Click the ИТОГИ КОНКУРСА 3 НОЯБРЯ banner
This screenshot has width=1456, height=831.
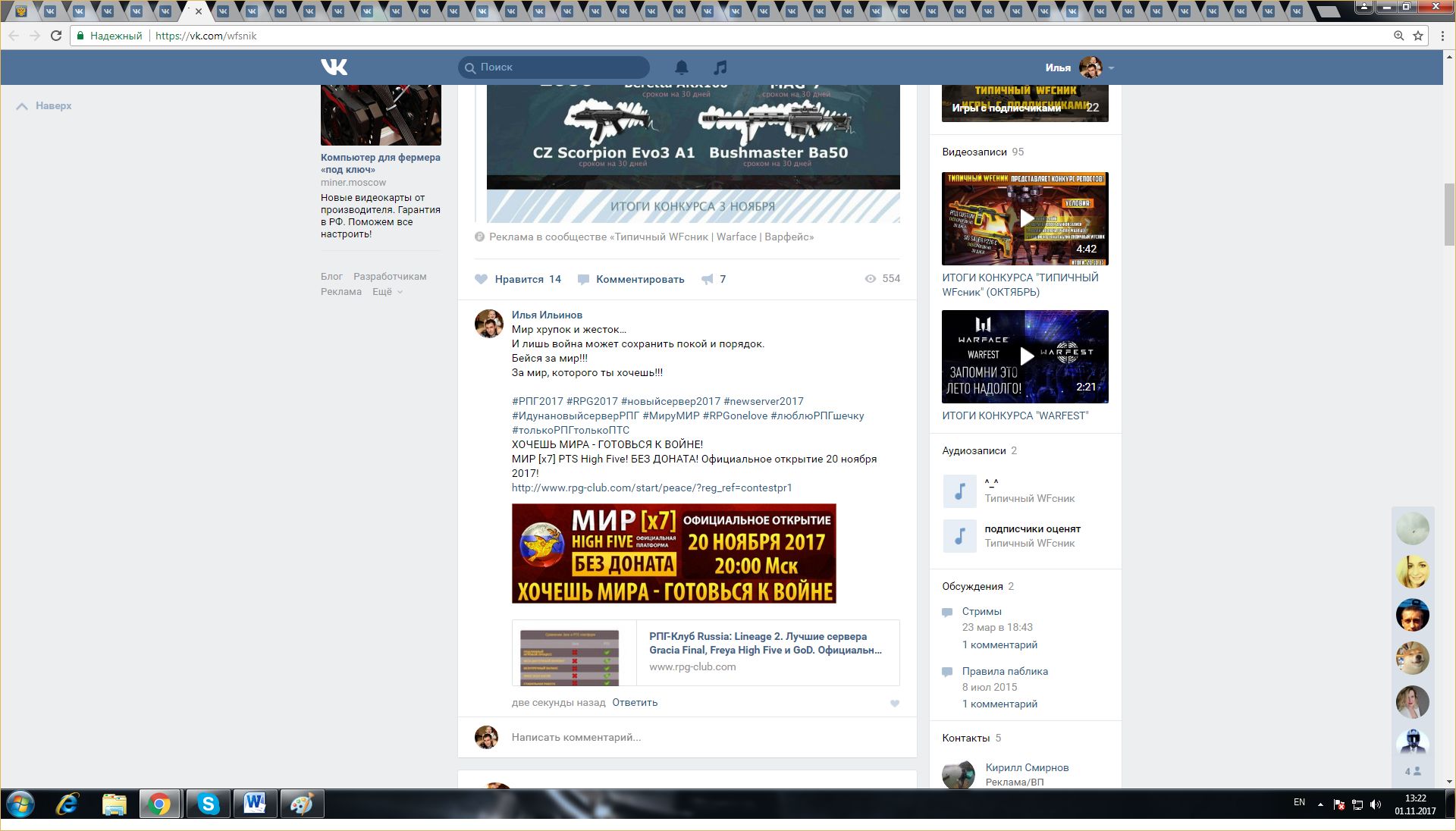click(693, 206)
